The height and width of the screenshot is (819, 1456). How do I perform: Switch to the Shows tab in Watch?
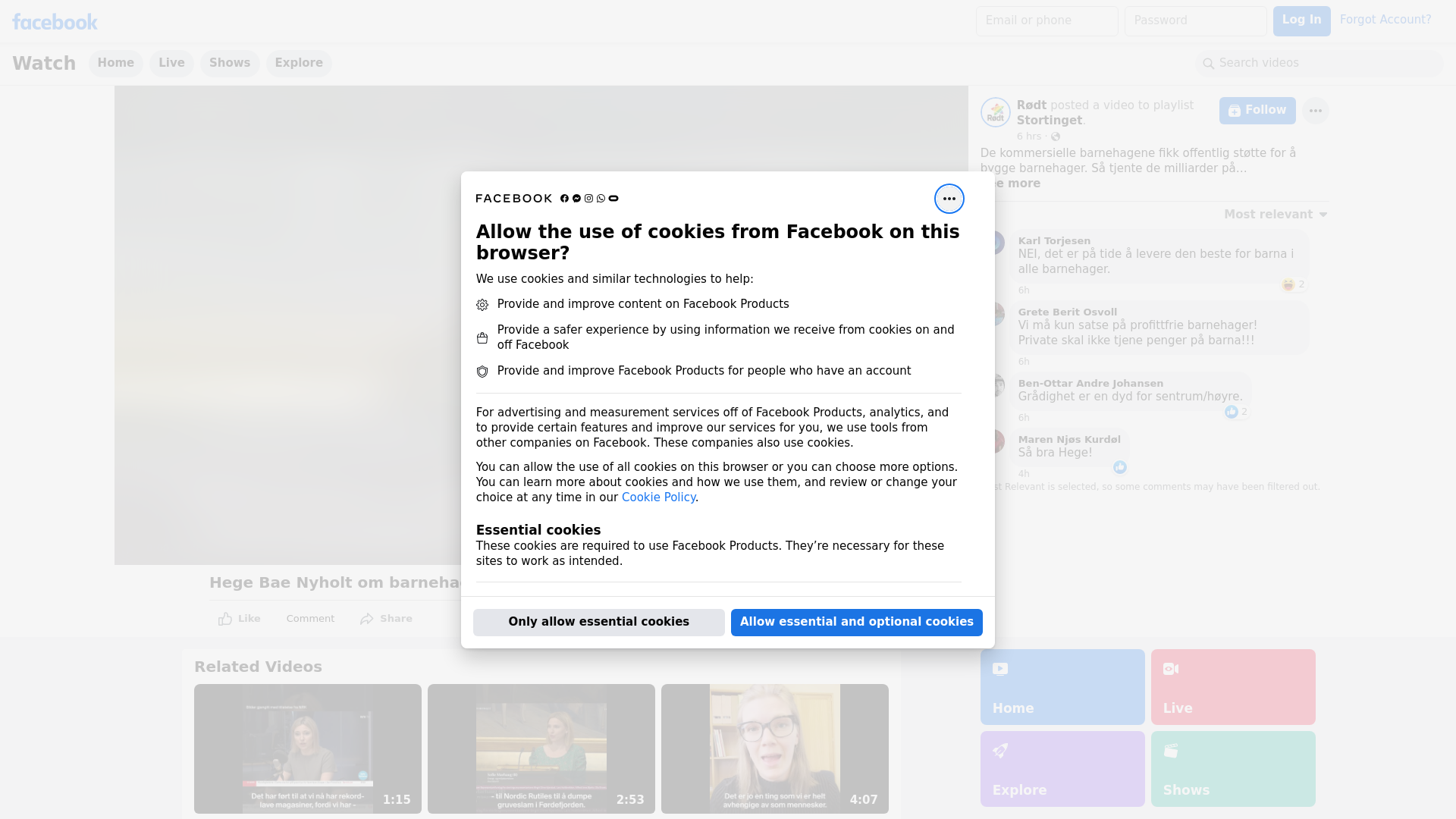click(x=230, y=63)
